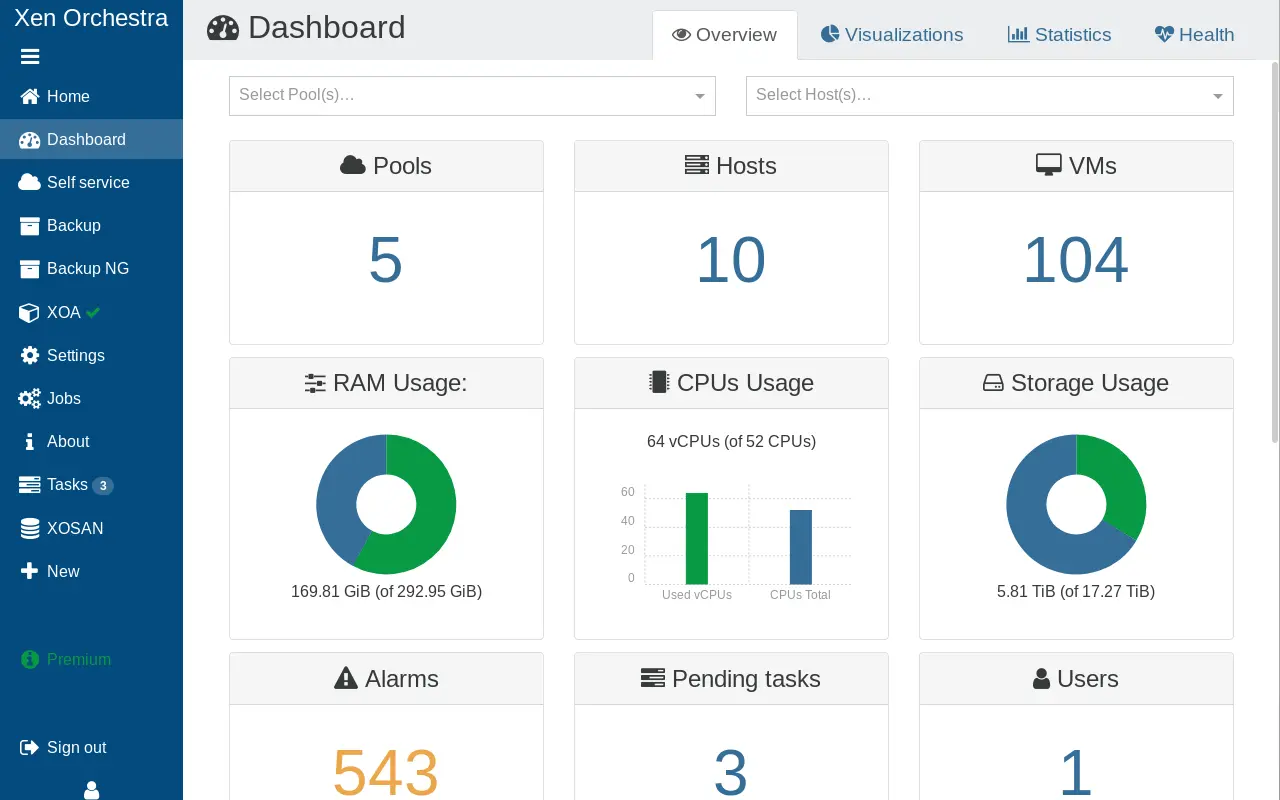Toggle the RAM Usage sliders icon
The height and width of the screenshot is (800, 1280).
pyautogui.click(x=314, y=382)
